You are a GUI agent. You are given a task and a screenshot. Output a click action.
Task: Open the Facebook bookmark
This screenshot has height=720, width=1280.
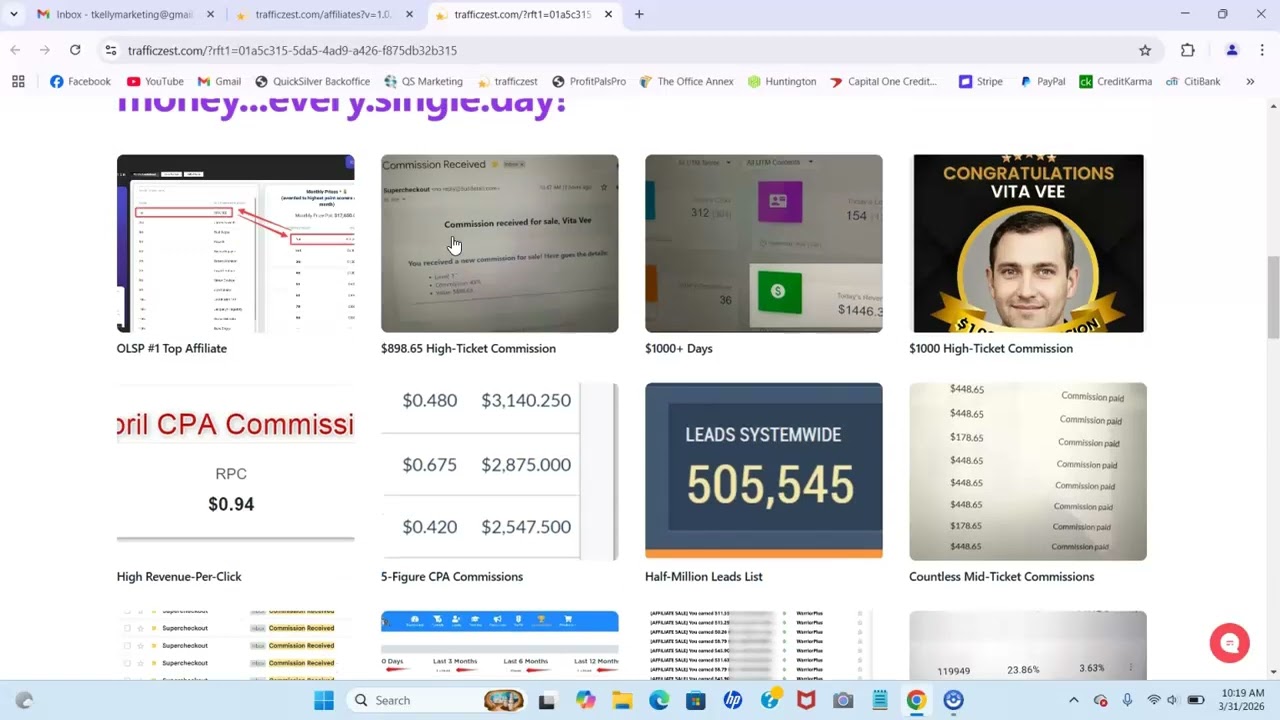(x=80, y=81)
